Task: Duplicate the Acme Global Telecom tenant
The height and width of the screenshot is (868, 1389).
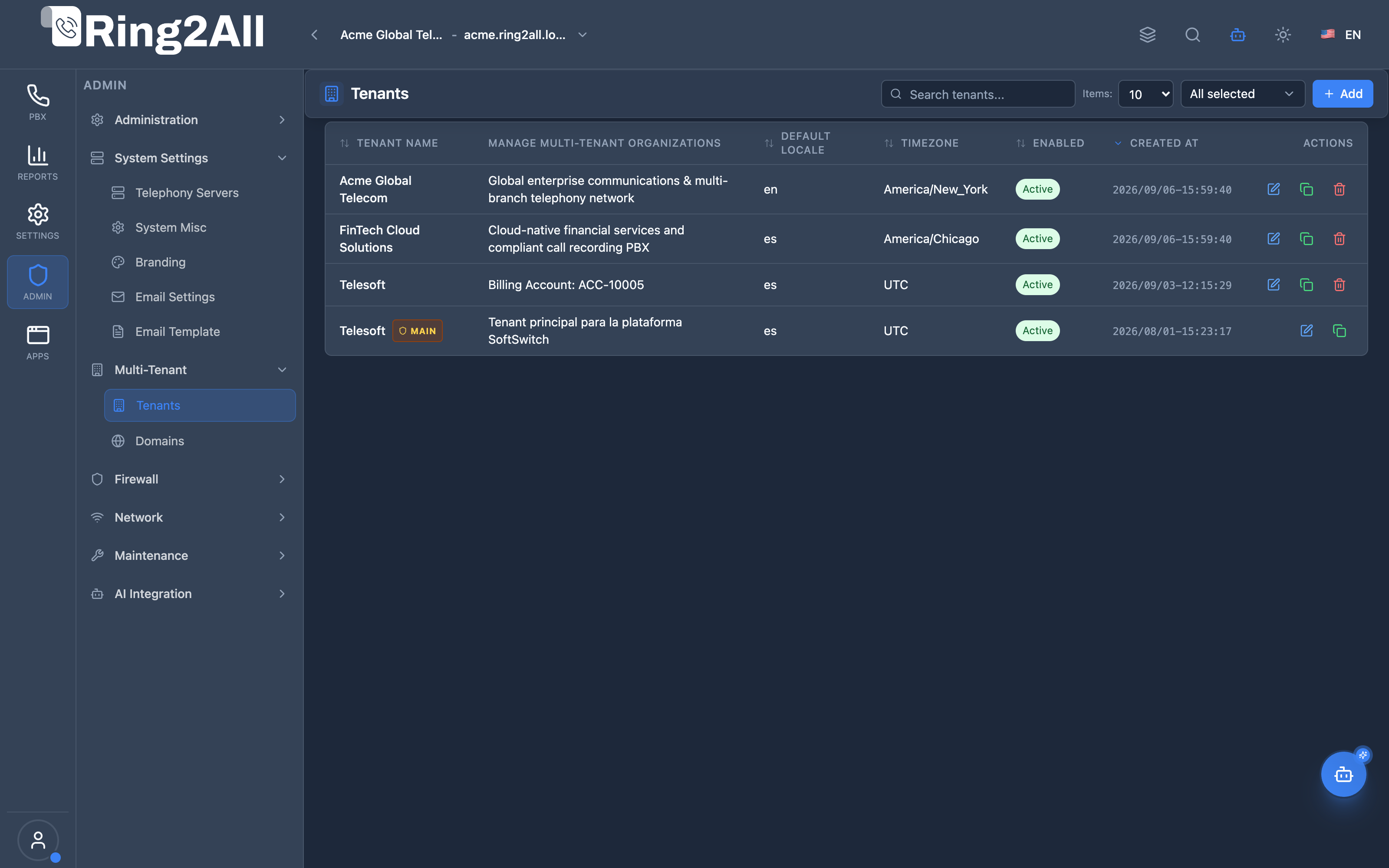Action: [1307, 189]
